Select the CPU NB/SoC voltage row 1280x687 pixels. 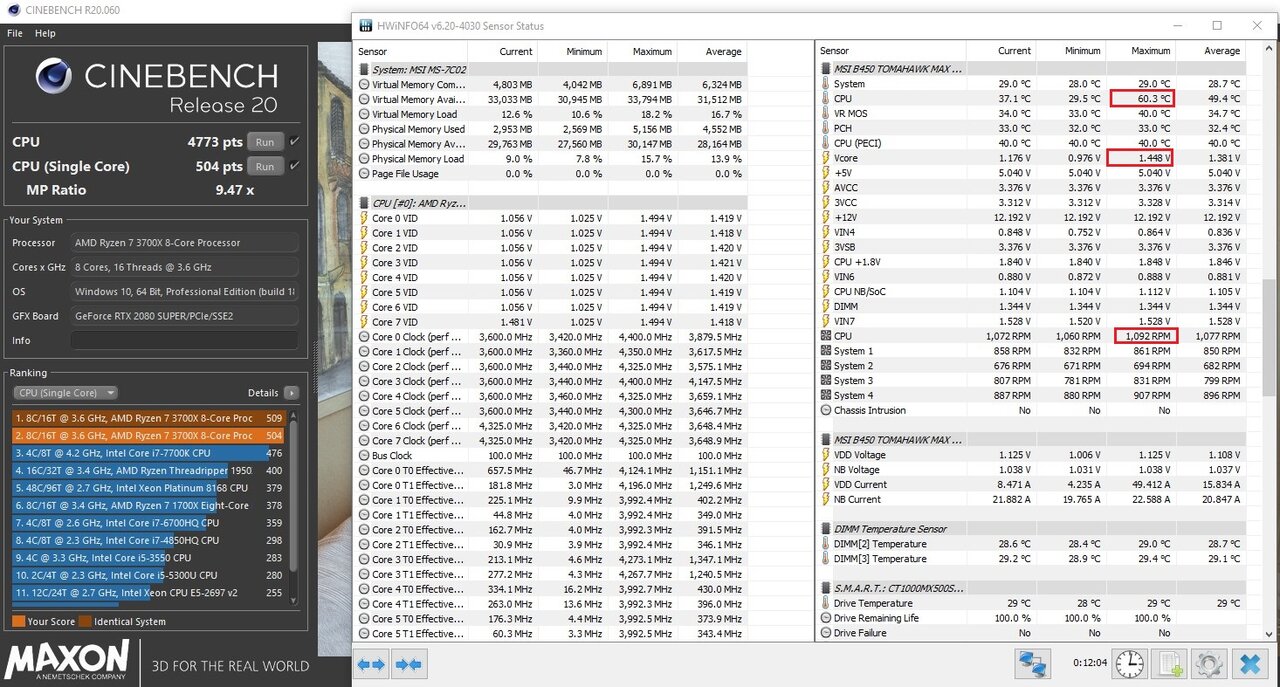1032,291
